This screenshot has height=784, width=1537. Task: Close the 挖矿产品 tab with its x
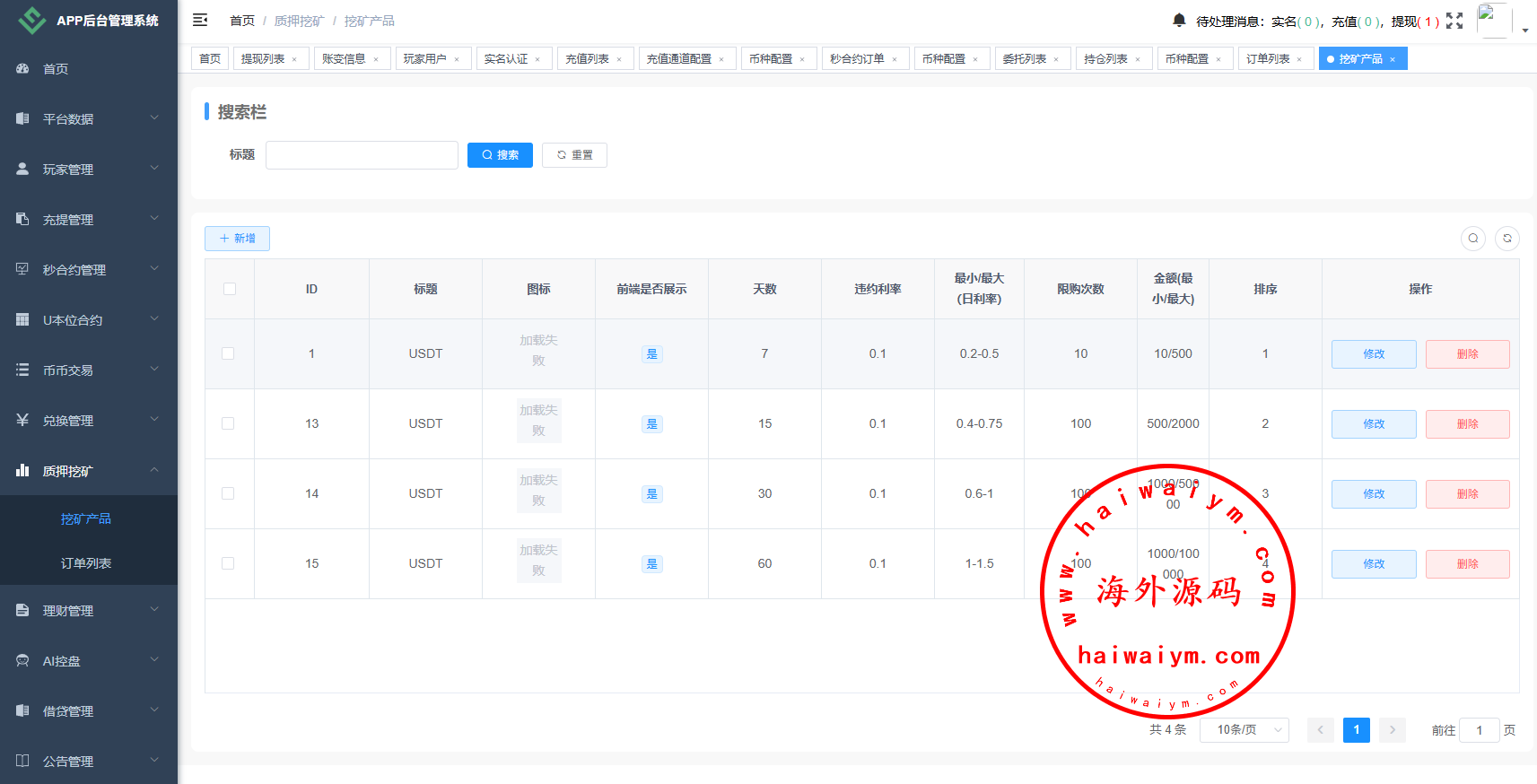1393,60
